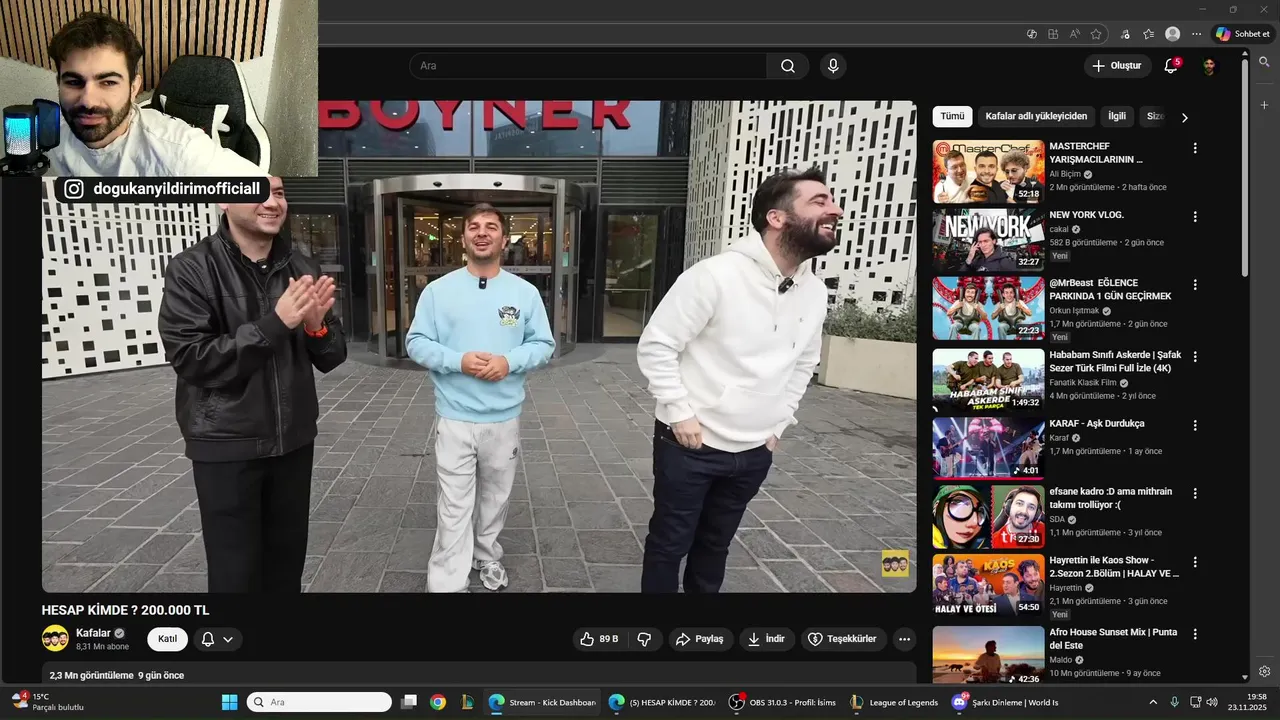The height and width of the screenshot is (720, 1280).
Task: Open Edge sidebar settings gear
Action: coord(1264,671)
